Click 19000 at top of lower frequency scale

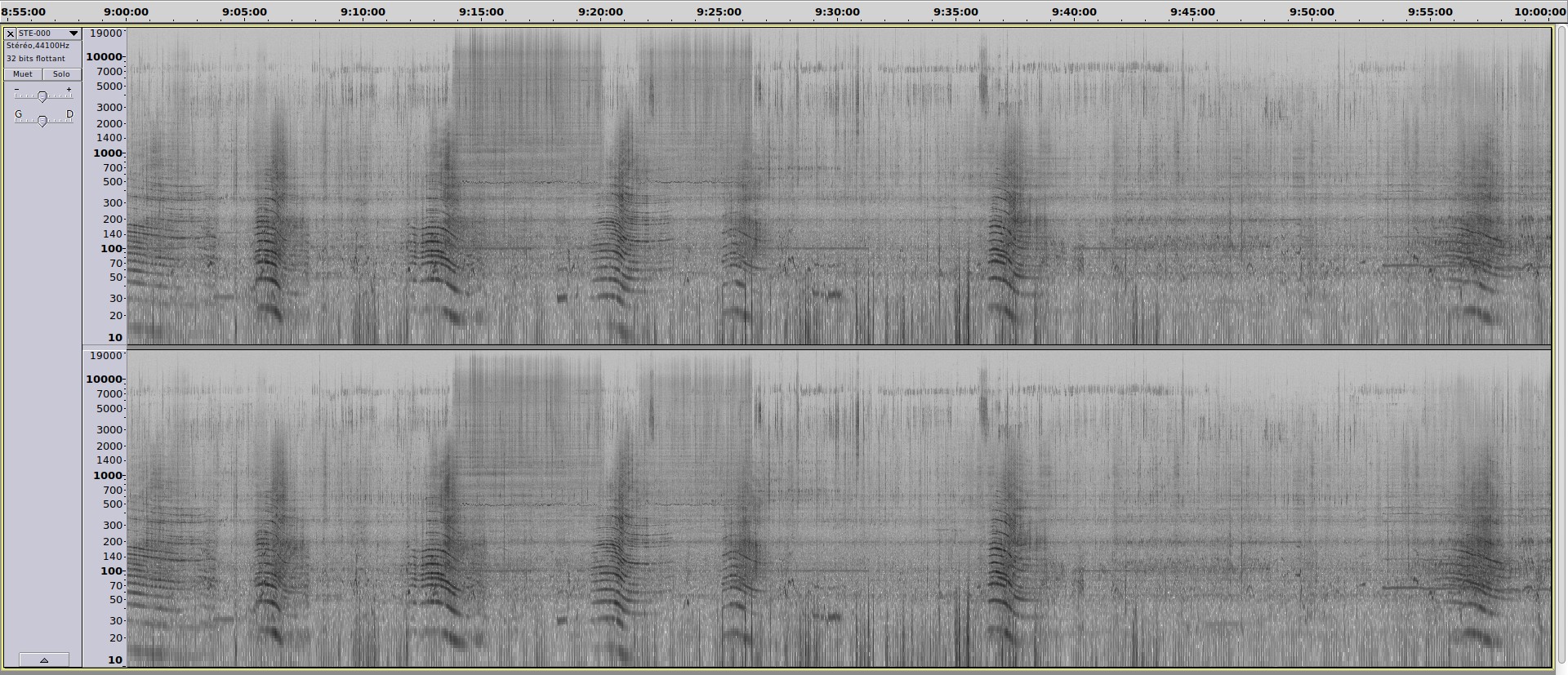(105, 356)
